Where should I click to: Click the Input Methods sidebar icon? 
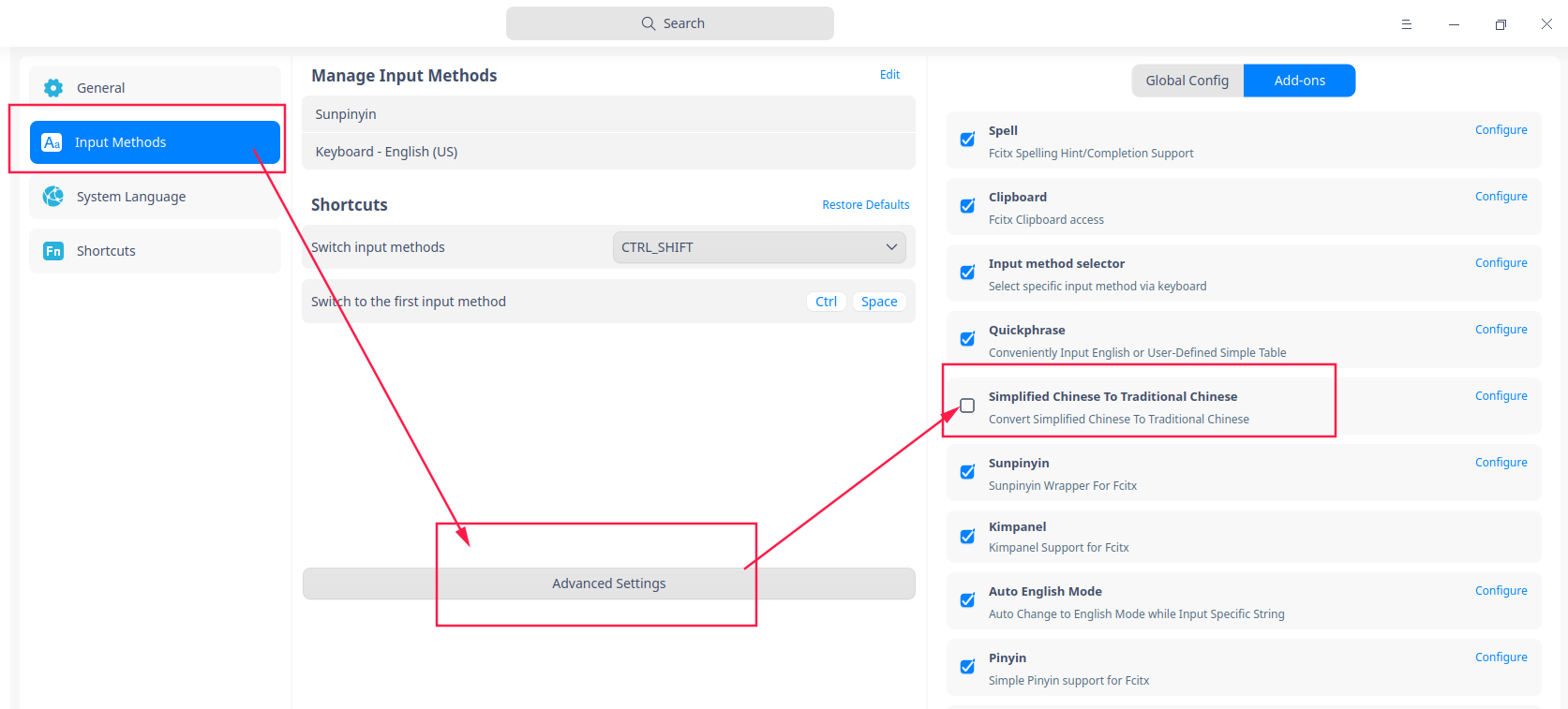(x=52, y=142)
